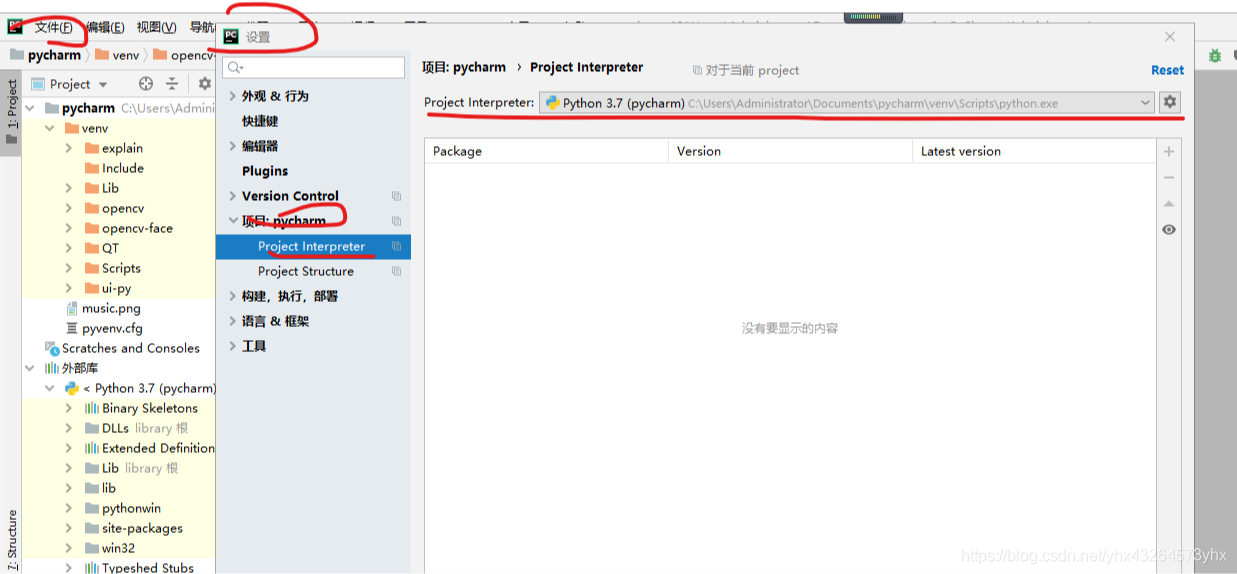Open the 视图(V) menu

click(156, 27)
